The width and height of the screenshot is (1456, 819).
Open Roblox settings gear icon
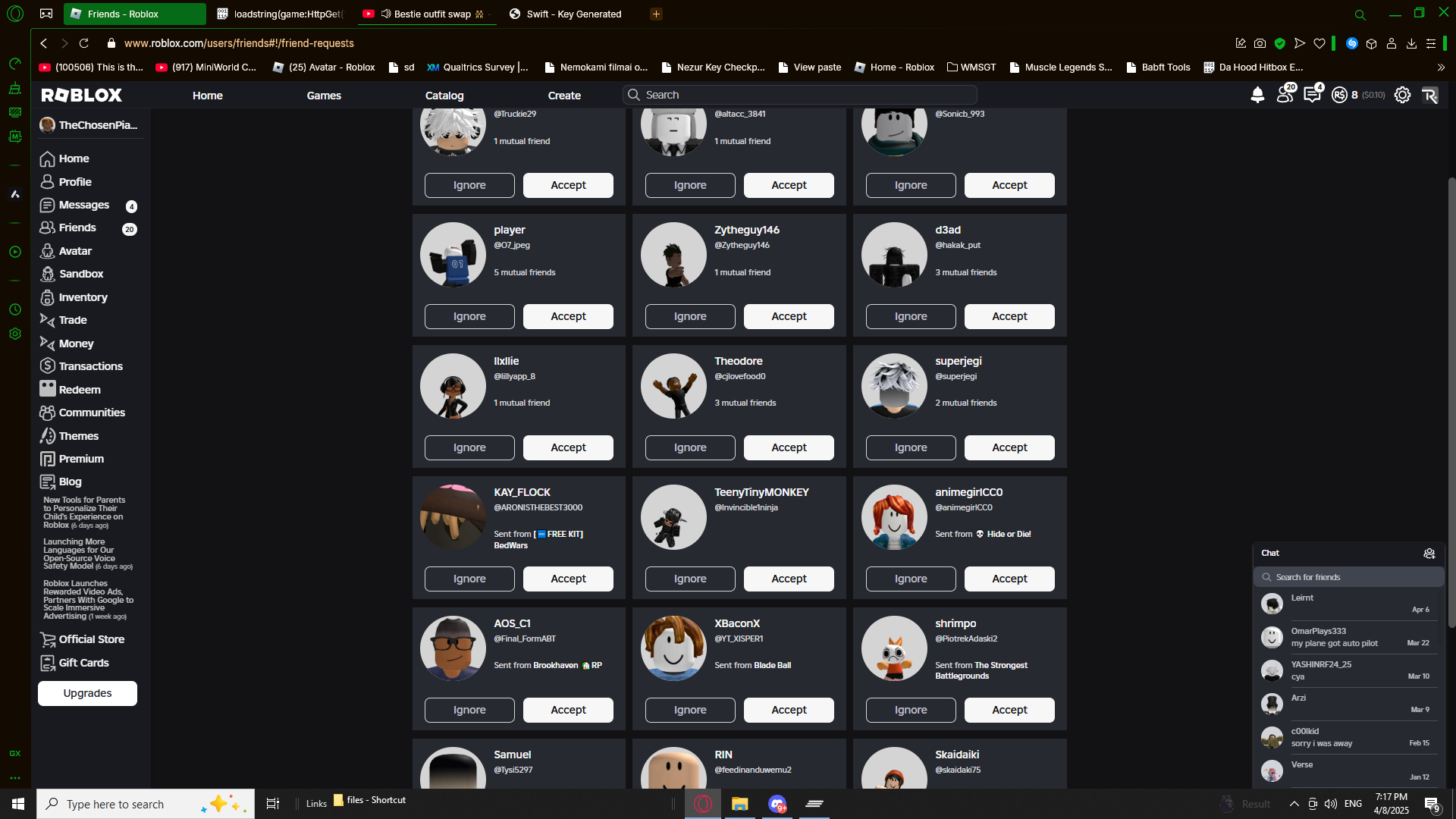click(1402, 95)
